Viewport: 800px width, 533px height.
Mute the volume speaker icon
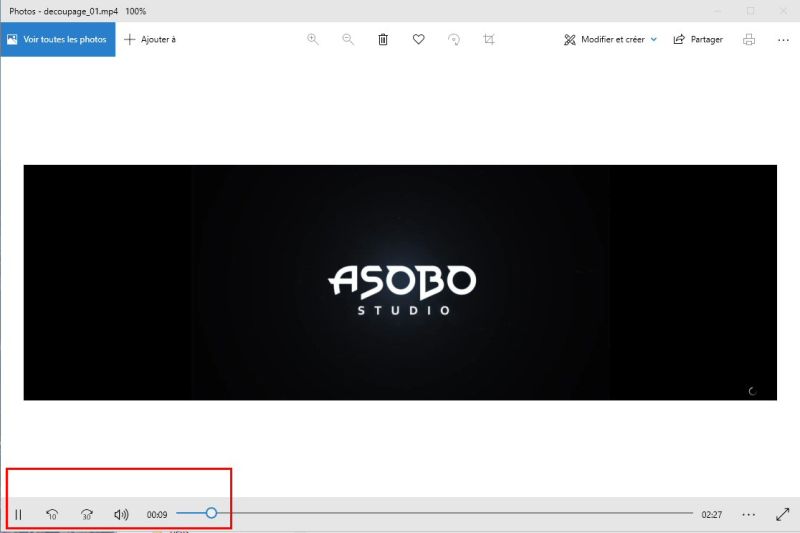121,515
